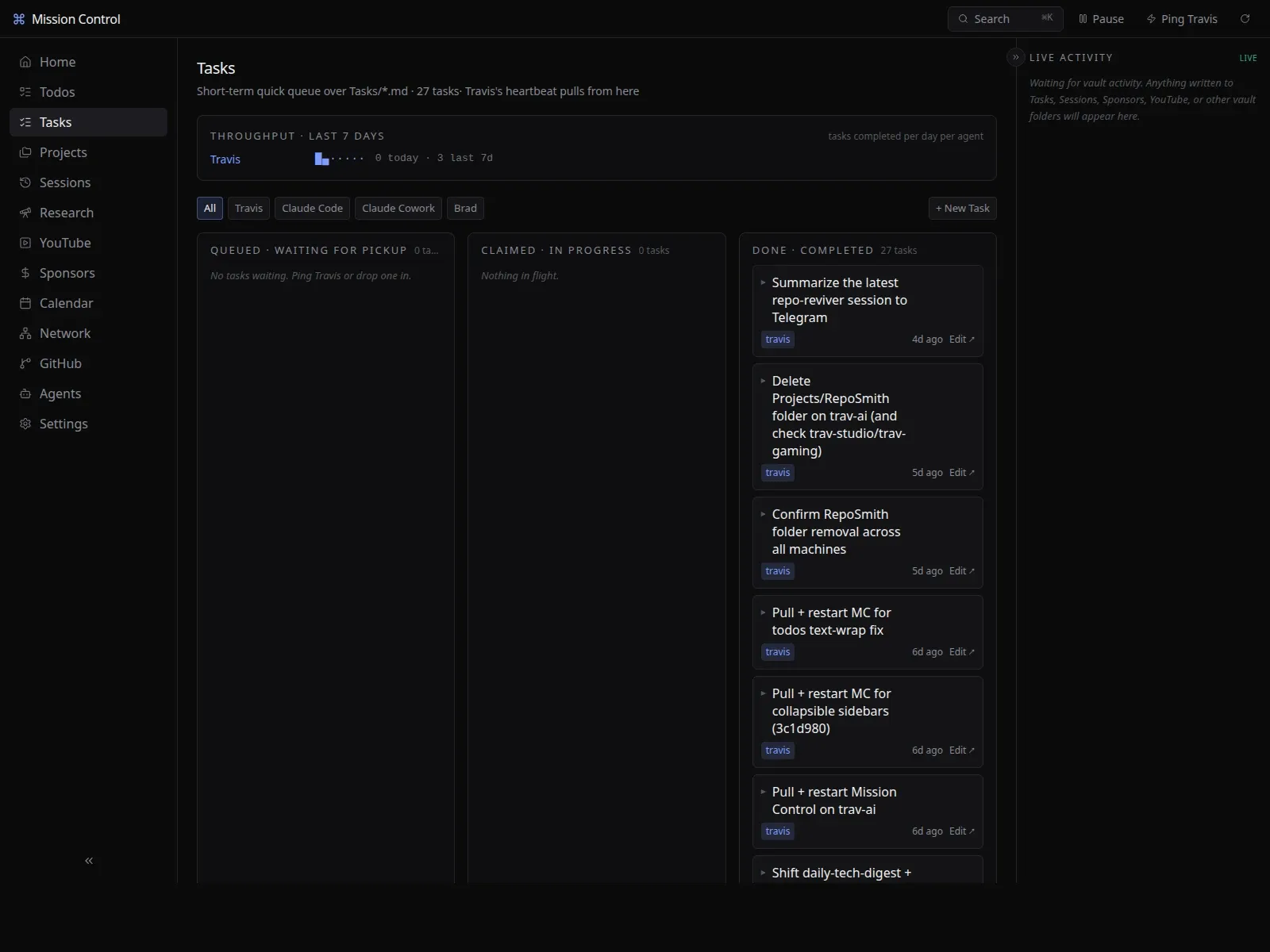The image size is (1270, 952).
Task: Click '4d ago' timestamp on Summarize task
Action: click(x=927, y=340)
